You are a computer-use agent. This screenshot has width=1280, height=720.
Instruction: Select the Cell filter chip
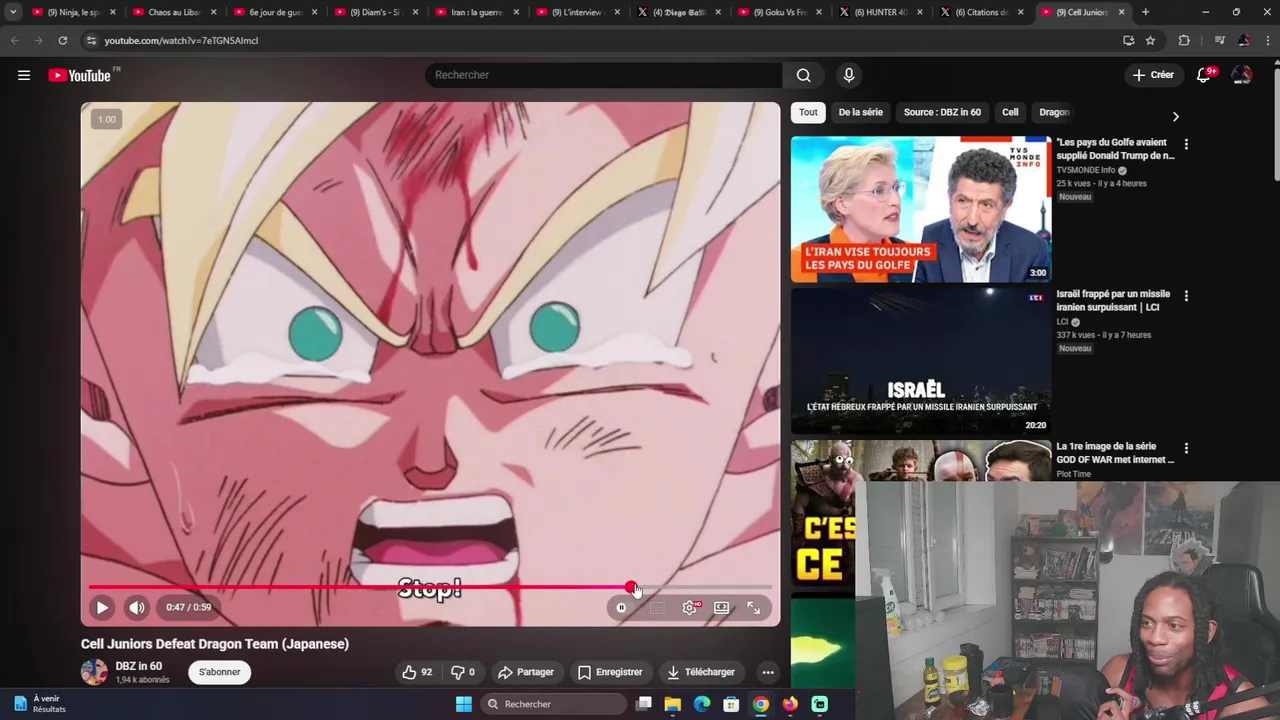1010,112
